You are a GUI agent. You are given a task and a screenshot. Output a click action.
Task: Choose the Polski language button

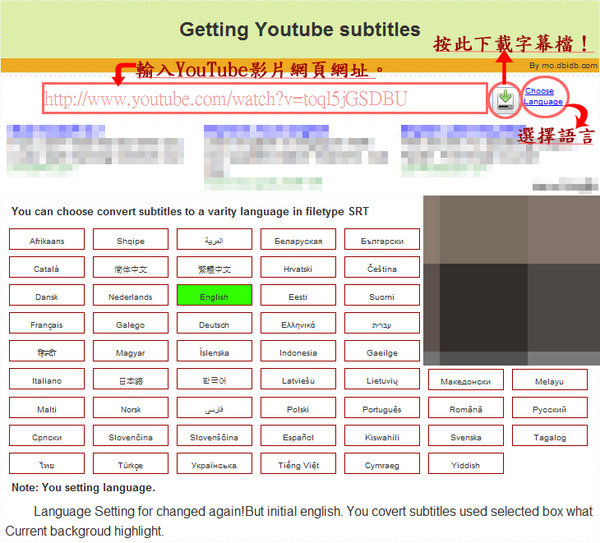click(298, 408)
